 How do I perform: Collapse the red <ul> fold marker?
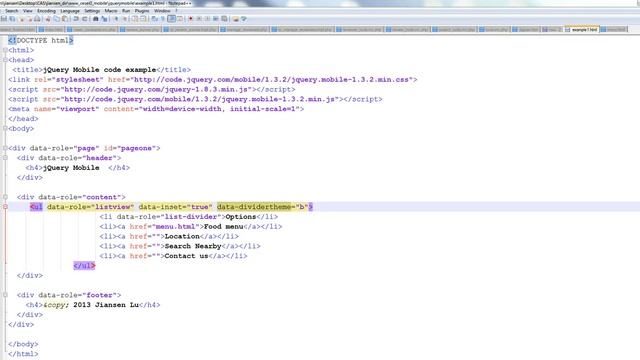click(5, 207)
